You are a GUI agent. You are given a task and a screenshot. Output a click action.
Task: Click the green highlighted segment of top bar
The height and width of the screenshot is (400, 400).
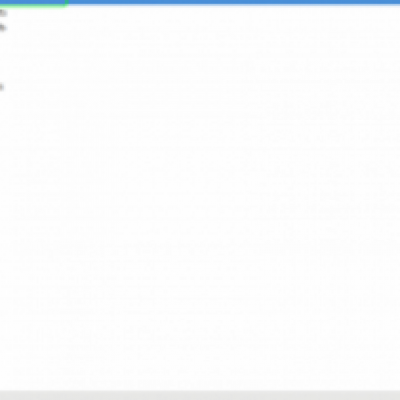click(x=33, y=2)
